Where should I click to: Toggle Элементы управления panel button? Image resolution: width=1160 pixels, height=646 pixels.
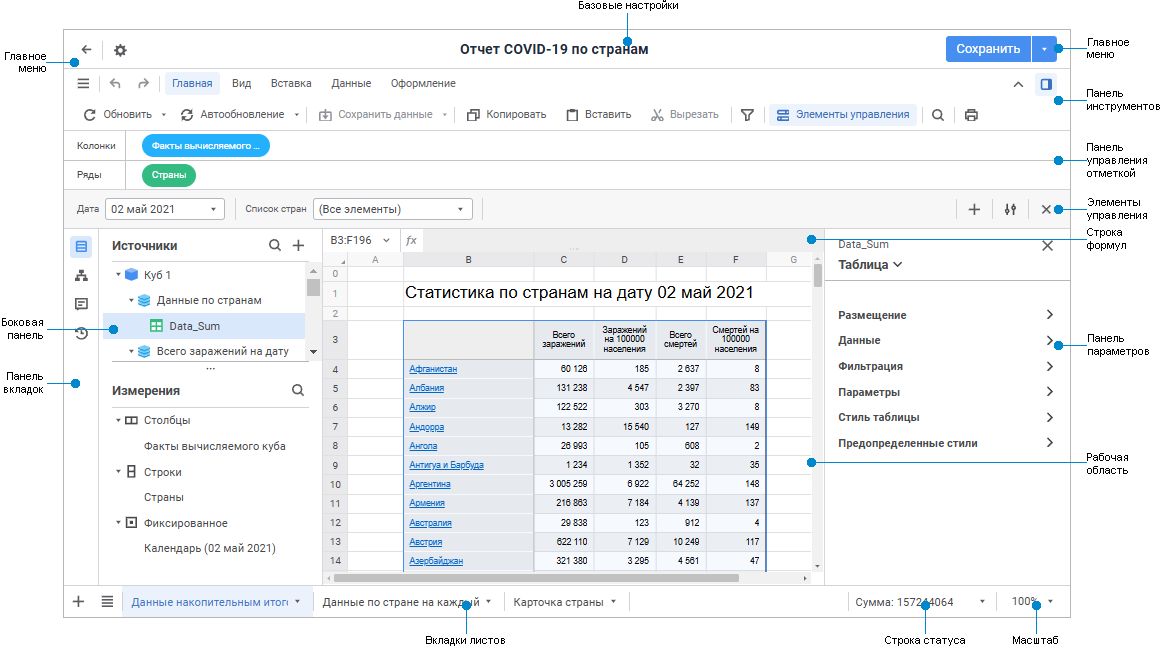[843, 115]
